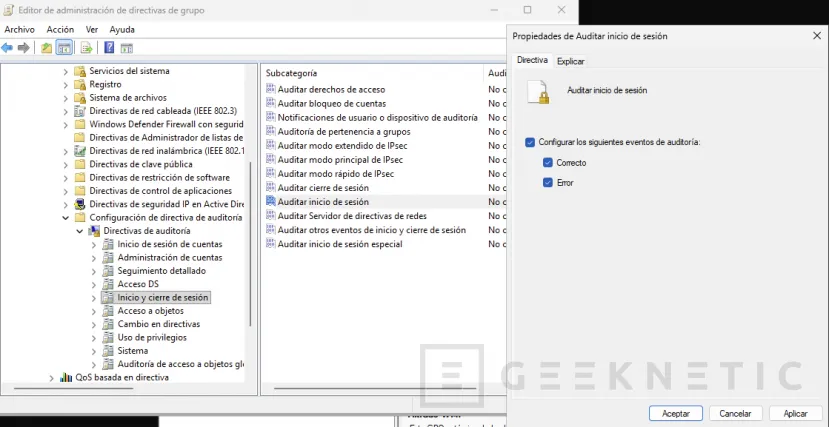
Task: Click the Editor de directivas title bar icon
Action: [8, 10]
